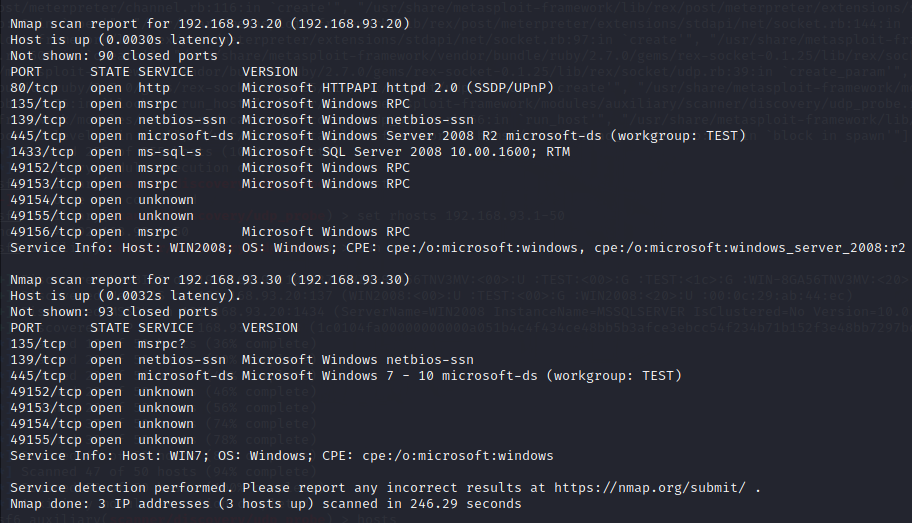Click the 49155/tcp unknown line under WIN7 host
Viewport: 912px width, 523px height.
[102, 440]
